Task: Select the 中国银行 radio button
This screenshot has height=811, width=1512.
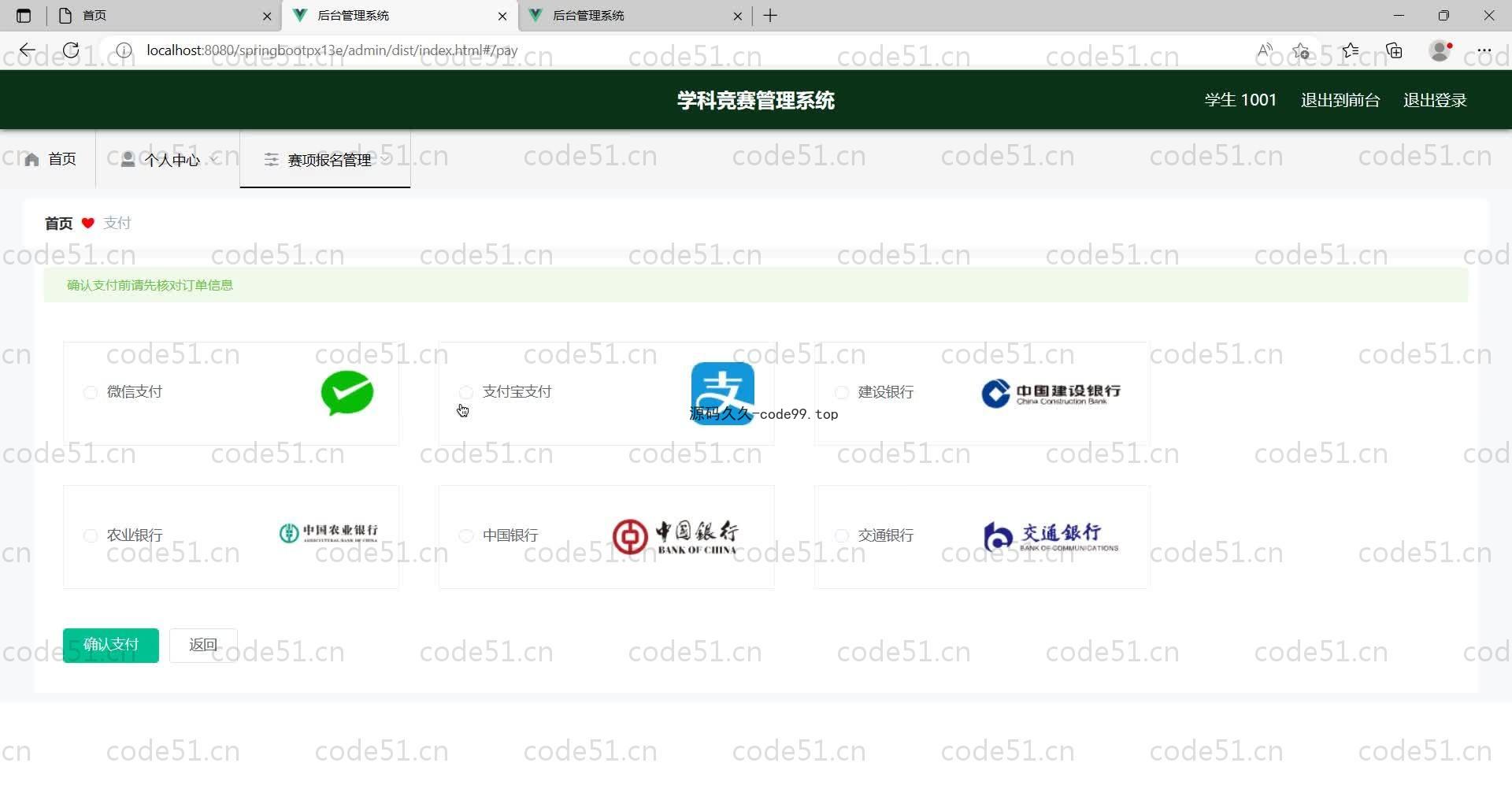Action: pos(465,535)
